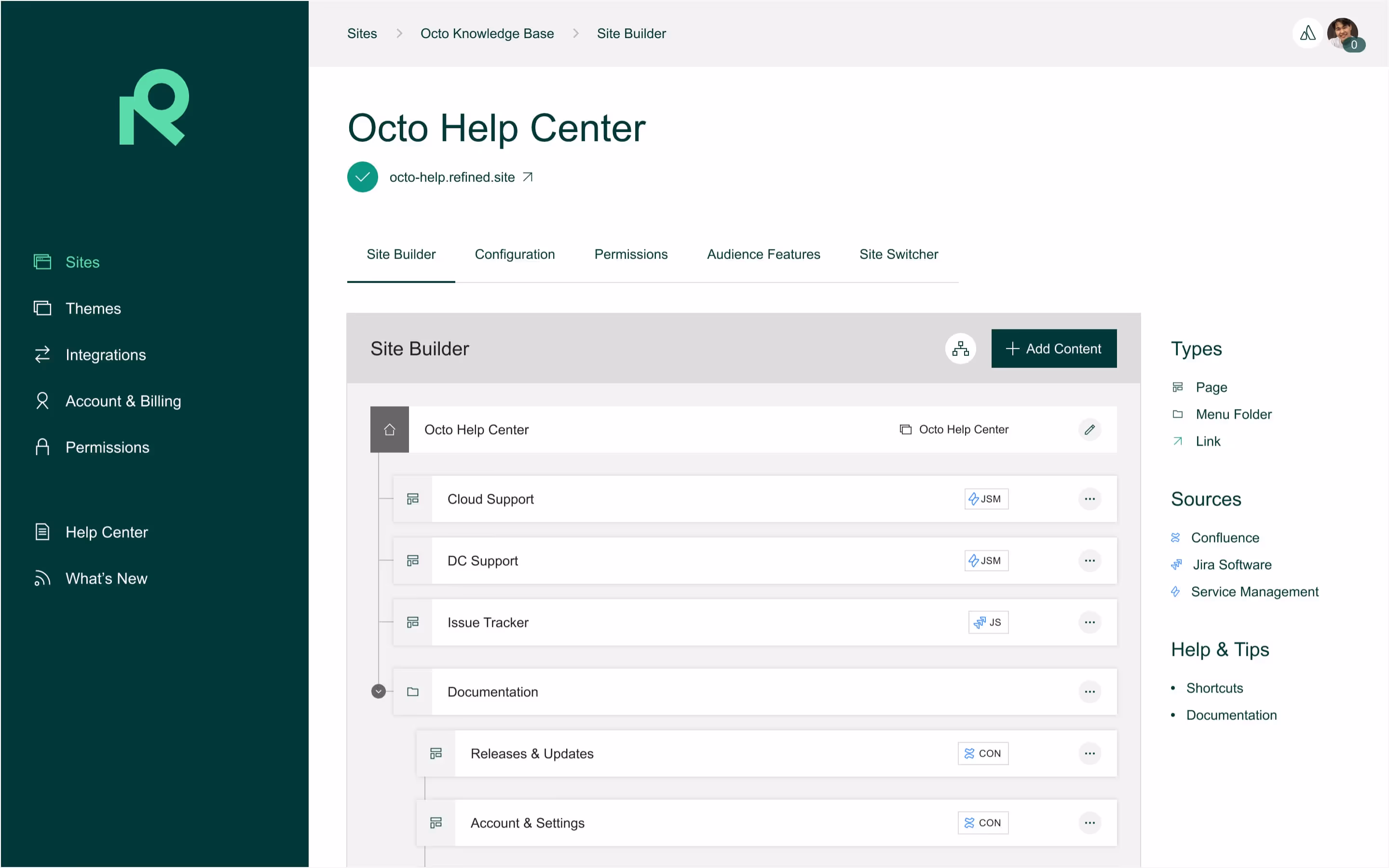Click the Refined R logo
Image resolution: width=1389 pixels, height=868 pixels.
click(154, 108)
